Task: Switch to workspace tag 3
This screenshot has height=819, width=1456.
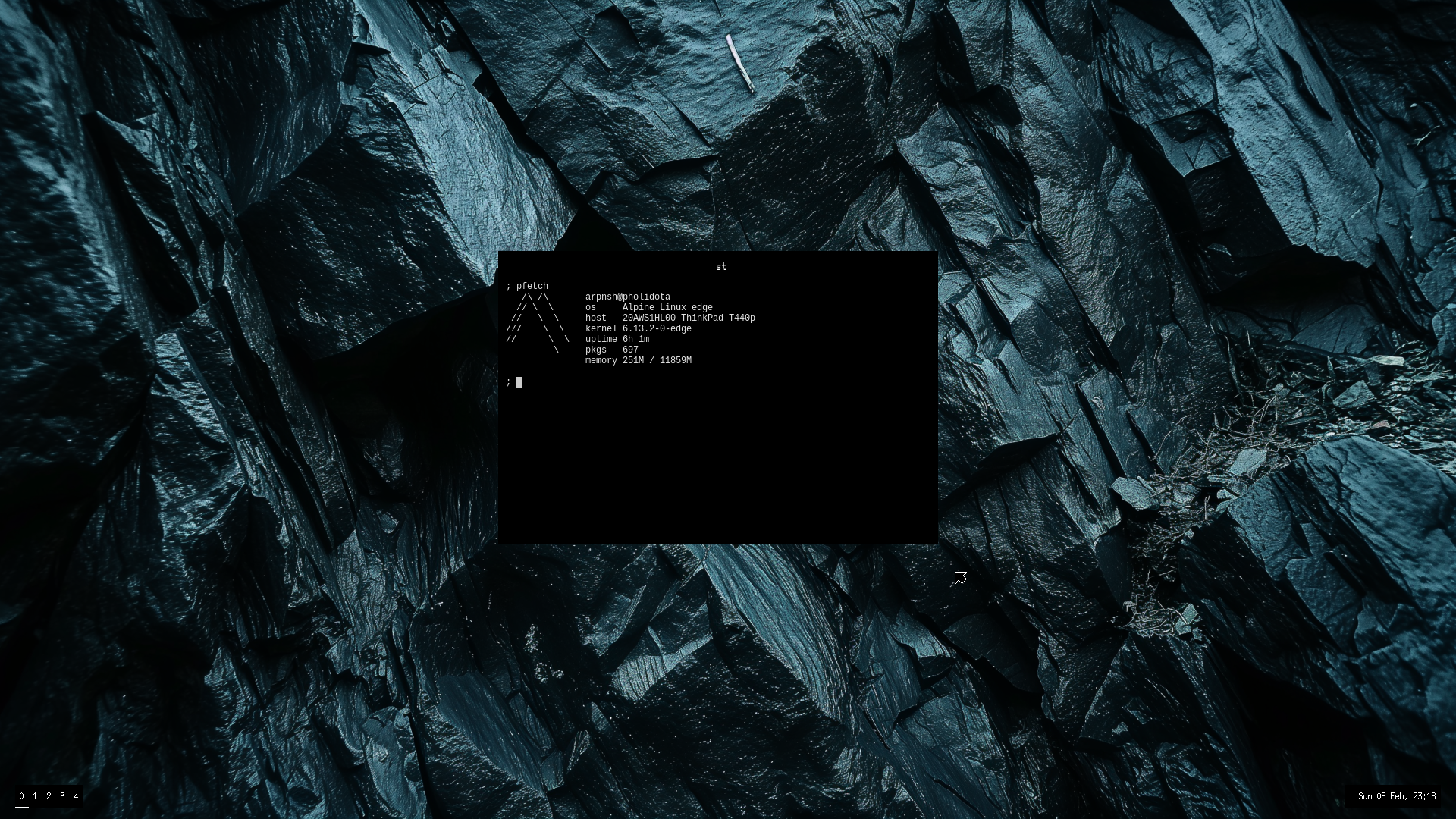Action: click(62, 796)
